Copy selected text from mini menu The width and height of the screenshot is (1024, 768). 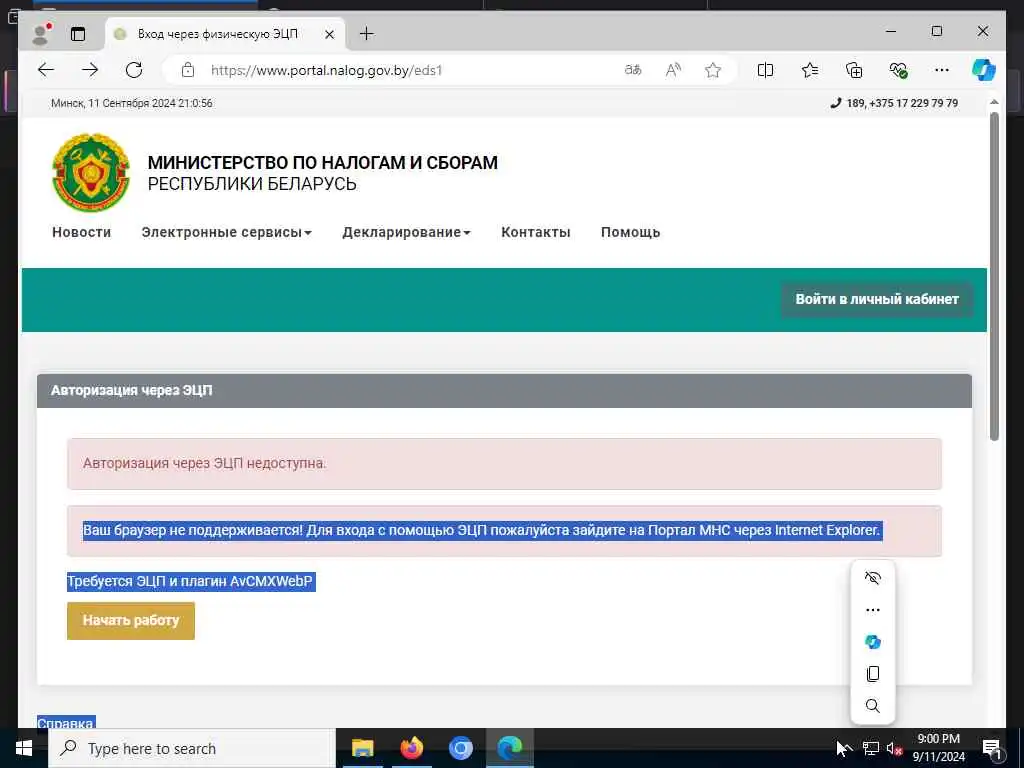pos(872,674)
